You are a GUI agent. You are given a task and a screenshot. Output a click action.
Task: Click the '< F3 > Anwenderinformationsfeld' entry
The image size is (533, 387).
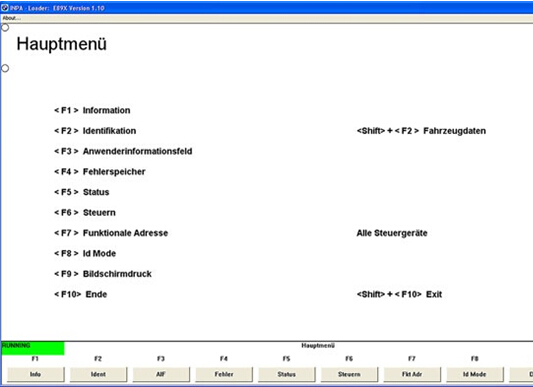[123, 151]
